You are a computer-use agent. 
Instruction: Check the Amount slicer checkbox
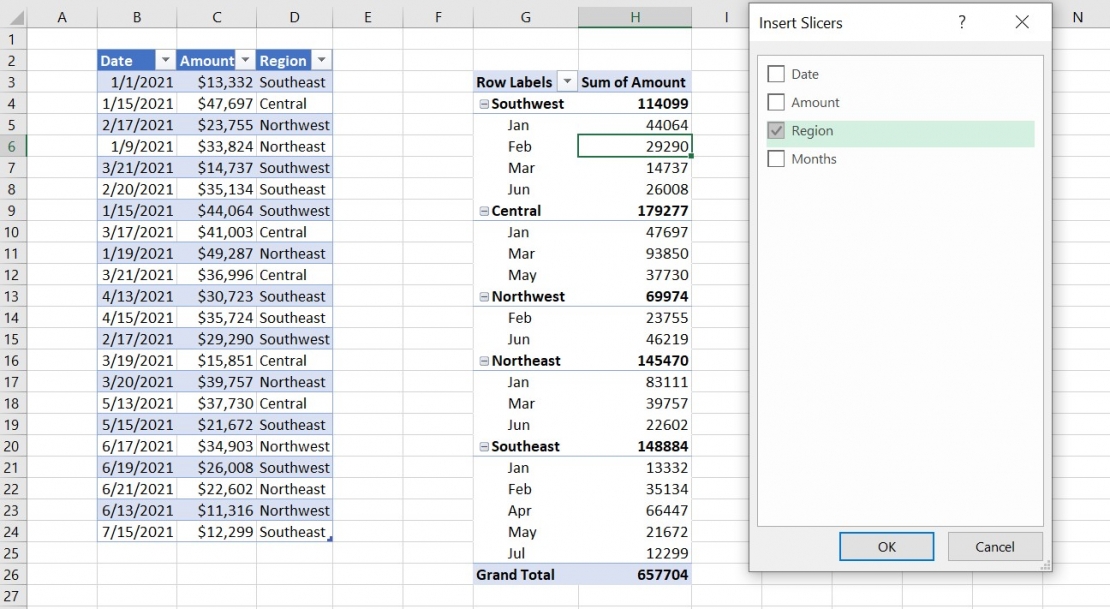tap(775, 101)
